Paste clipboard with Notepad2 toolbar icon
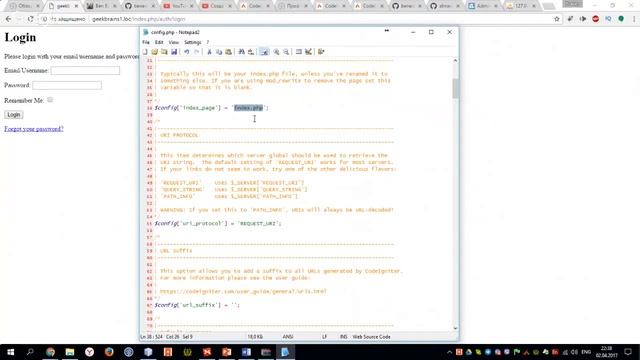640x360 pixels. (229, 52)
